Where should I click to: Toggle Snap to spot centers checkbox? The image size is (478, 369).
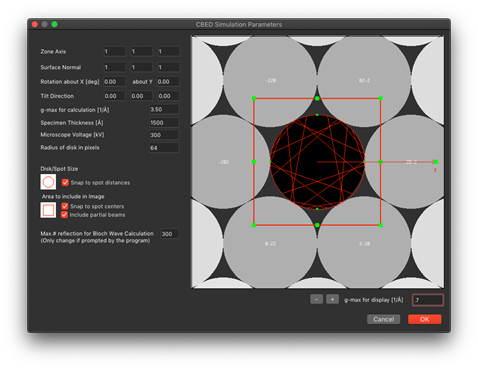65,206
